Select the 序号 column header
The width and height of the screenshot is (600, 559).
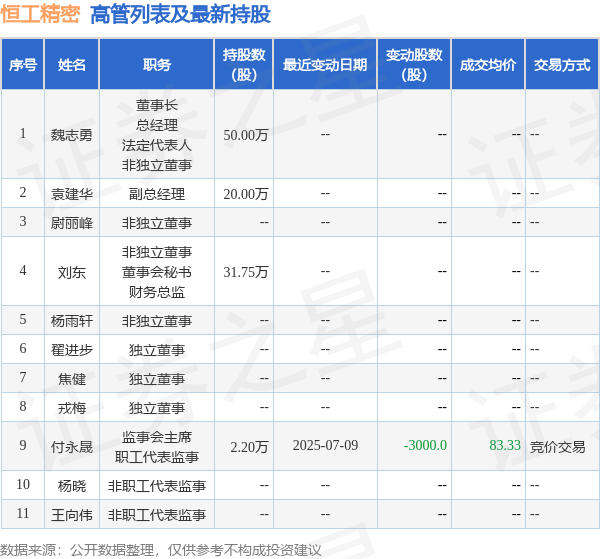(x=23, y=65)
